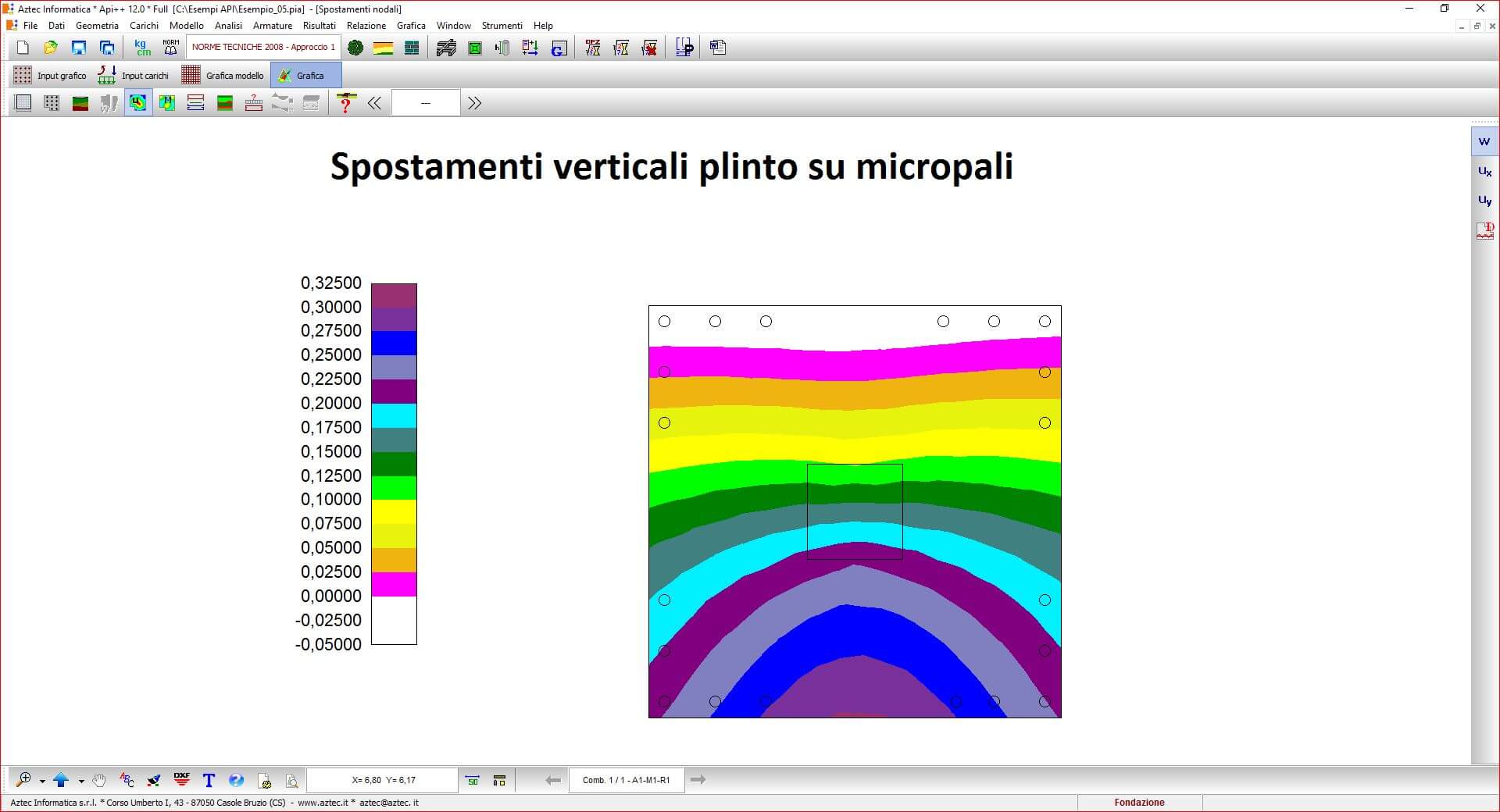The width and height of the screenshot is (1500, 812).
Task: Toggle the Ux displacement view
Action: [1484, 171]
